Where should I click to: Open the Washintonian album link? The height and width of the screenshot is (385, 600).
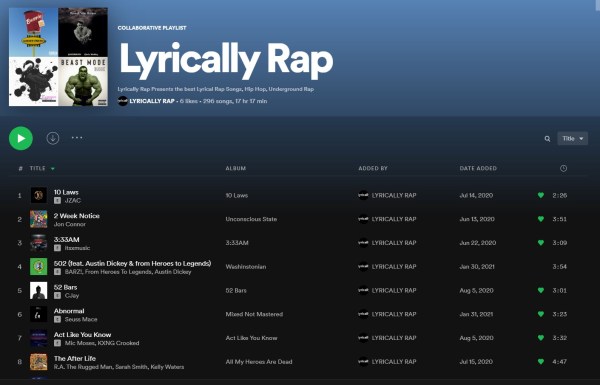(246, 266)
